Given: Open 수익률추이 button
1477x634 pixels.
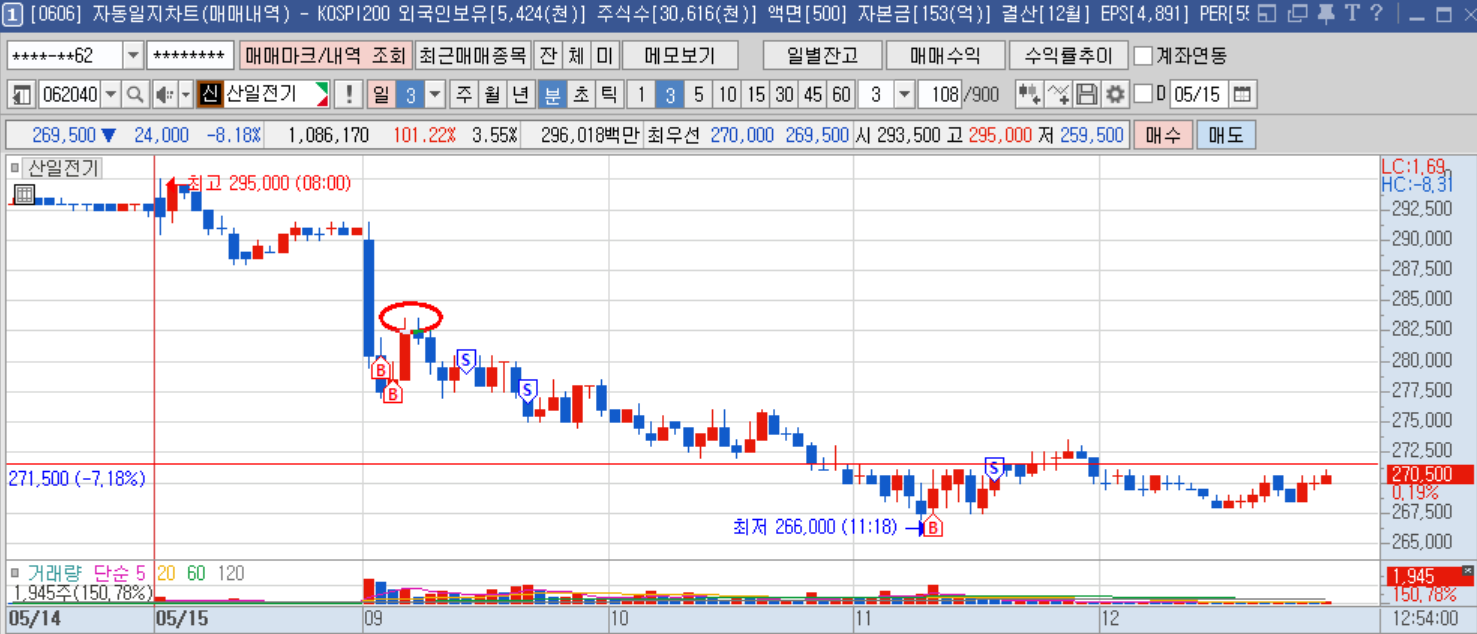Looking at the screenshot, I should [x=1068, y=56].
